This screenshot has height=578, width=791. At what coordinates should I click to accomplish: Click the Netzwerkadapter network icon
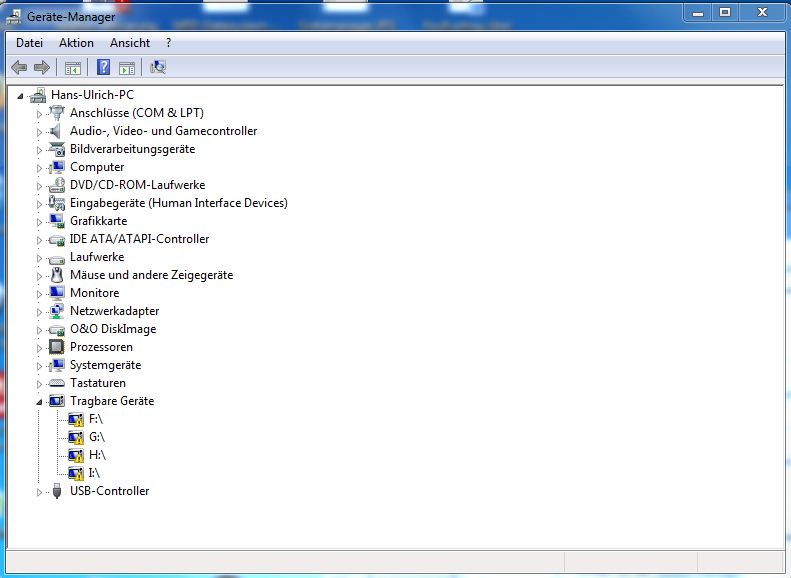click(57, 311)
